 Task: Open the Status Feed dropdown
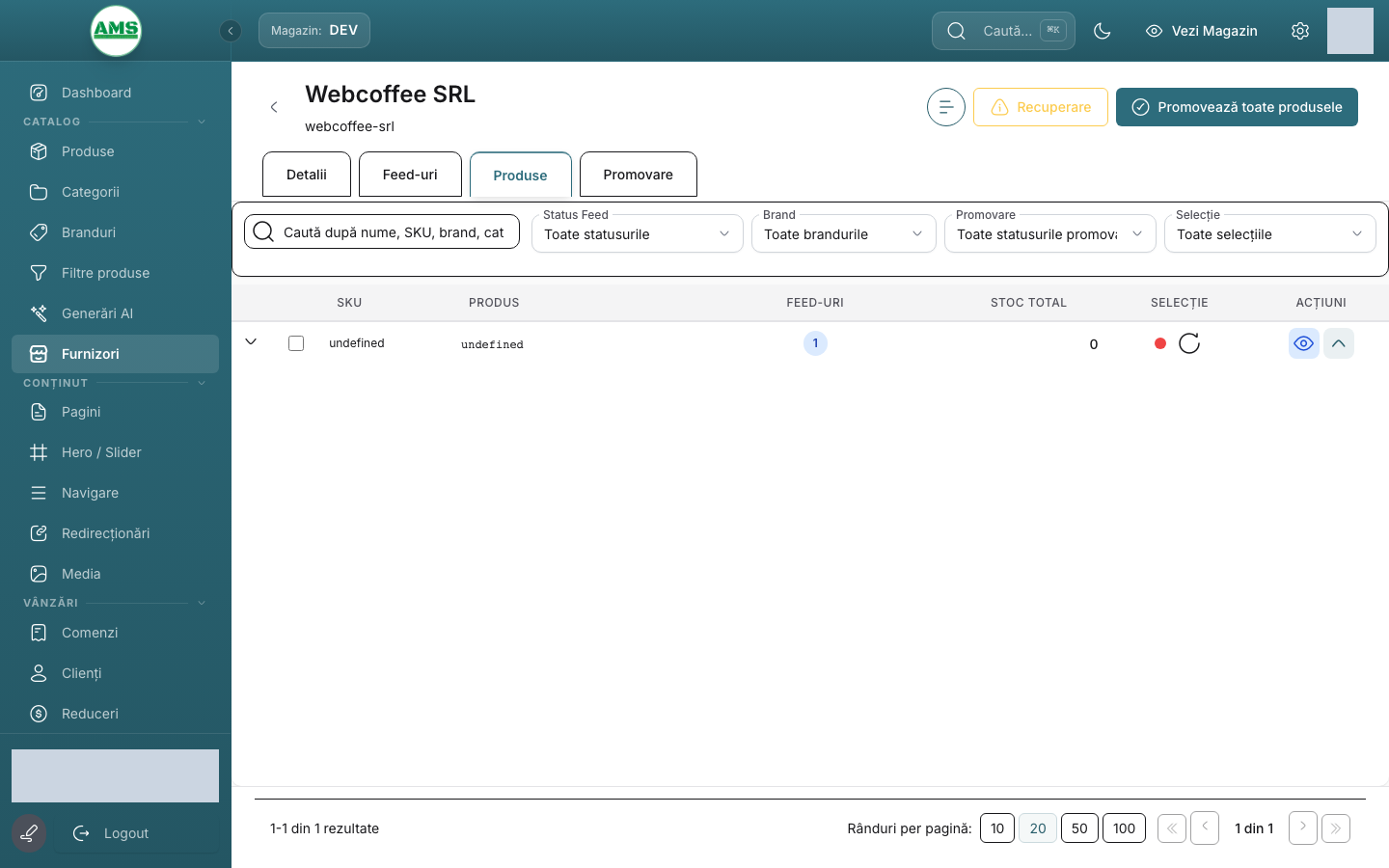638,233
